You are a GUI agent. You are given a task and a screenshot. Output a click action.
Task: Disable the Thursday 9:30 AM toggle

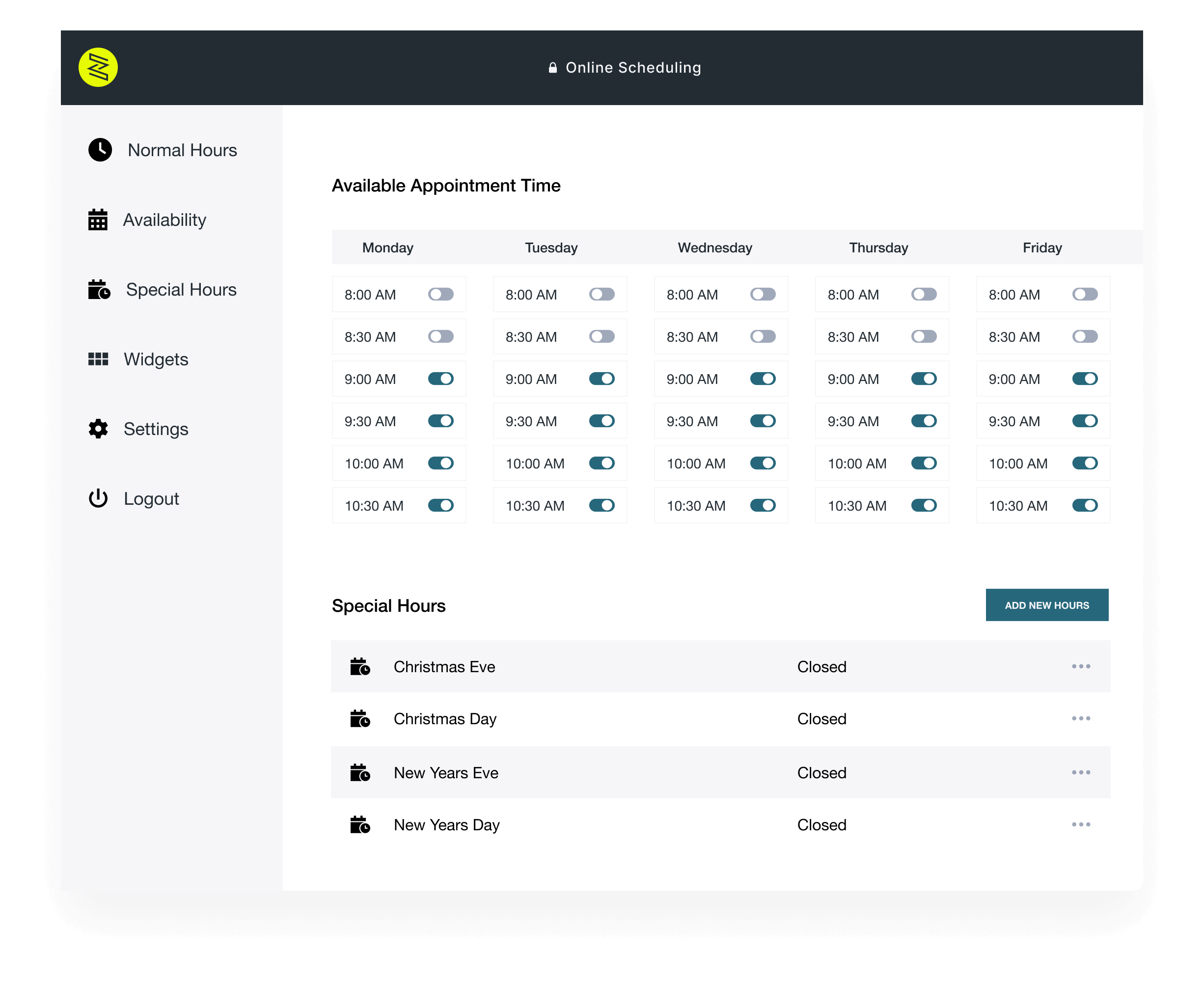click(x=924, y=421)
